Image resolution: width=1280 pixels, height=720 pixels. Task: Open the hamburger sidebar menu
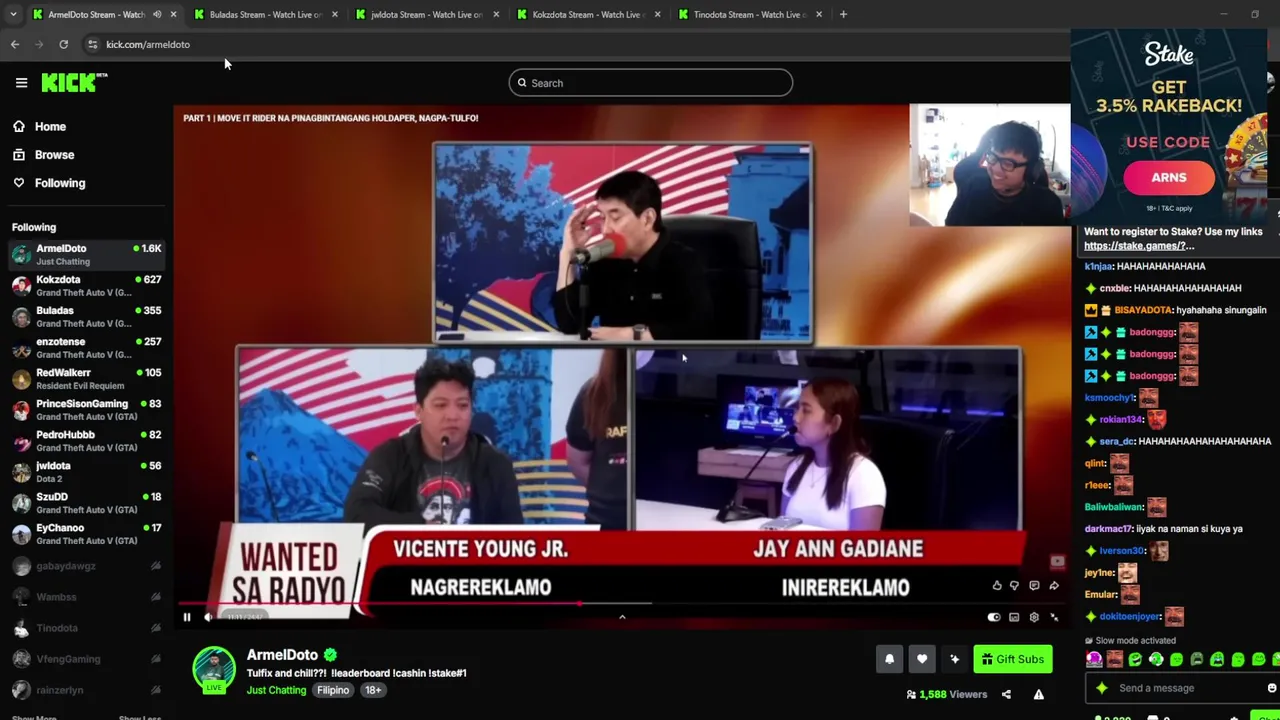coord(21,83)
